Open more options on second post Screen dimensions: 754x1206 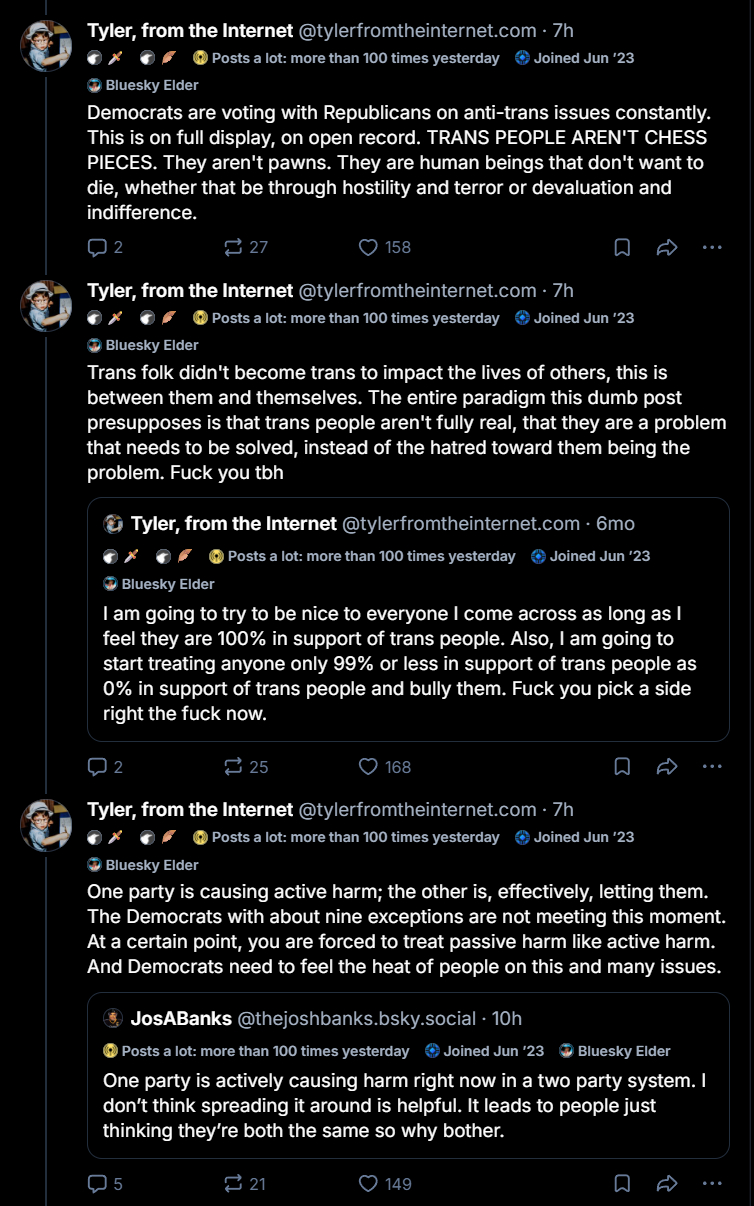tap(712, 767)
